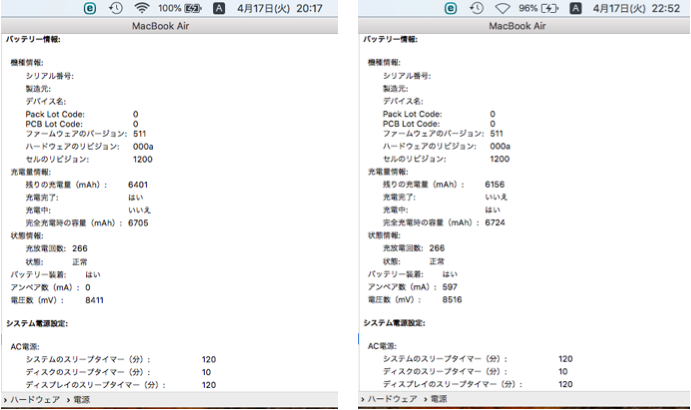Click firmware version 511 in the 22:52 window
Screen dimensions: 691x410
[x=496, y=133]
